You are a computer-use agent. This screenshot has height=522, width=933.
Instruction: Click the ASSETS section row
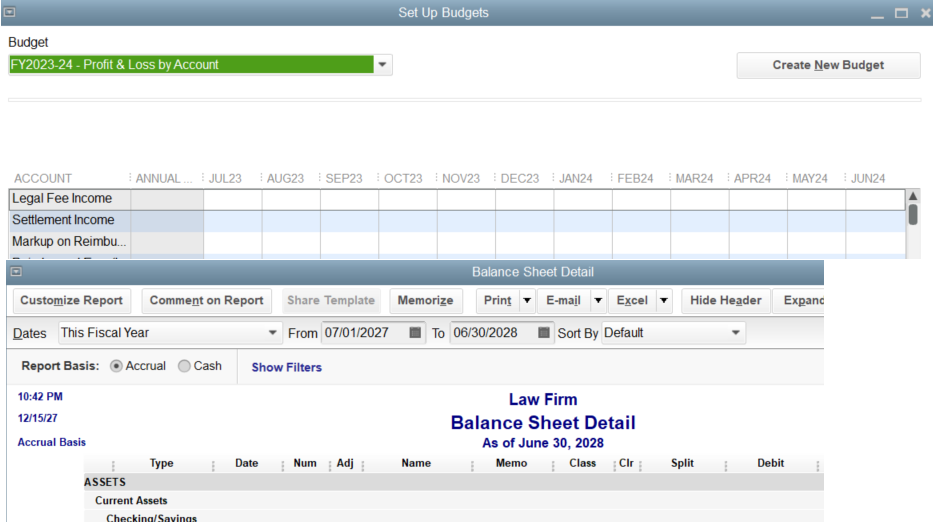pyautogui.click(x=453, y=482)
